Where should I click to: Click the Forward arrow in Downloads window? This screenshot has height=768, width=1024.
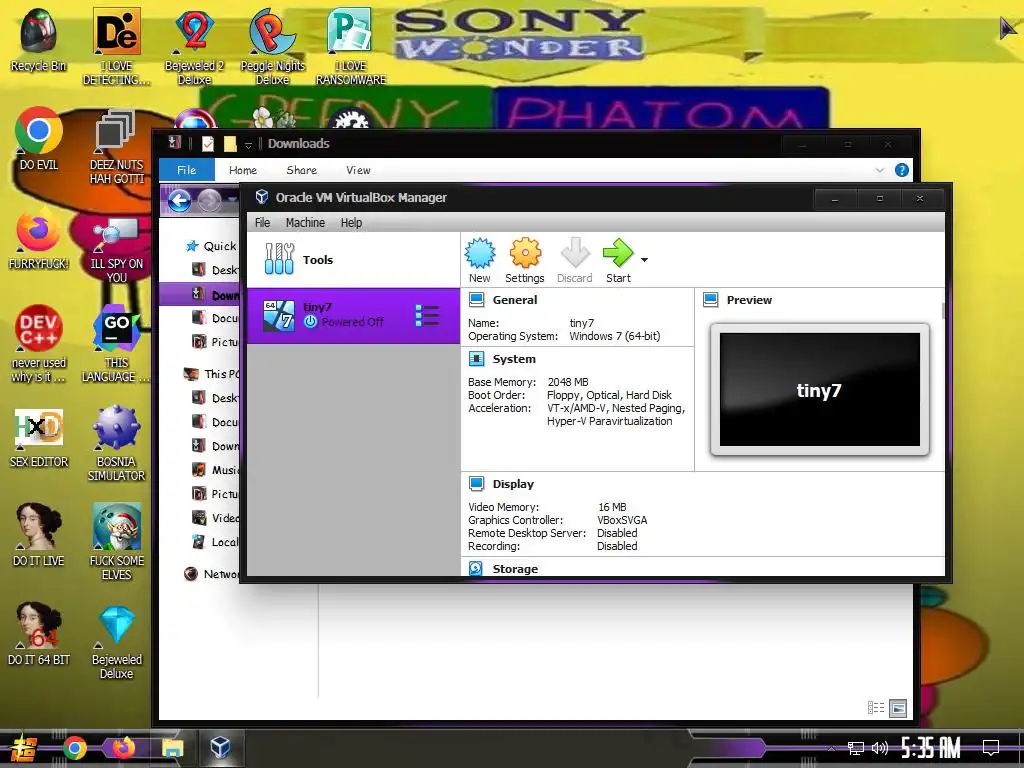210,200
